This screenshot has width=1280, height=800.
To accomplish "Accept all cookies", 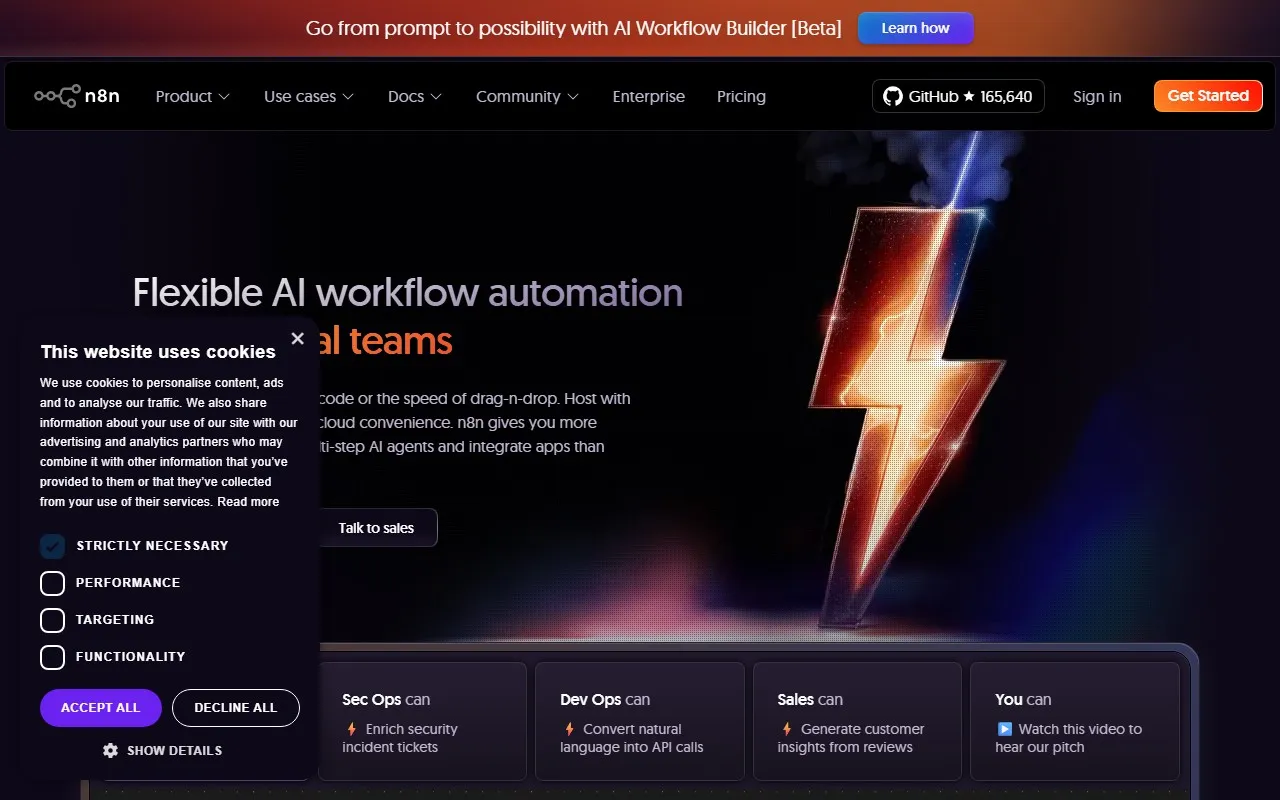I will [100, 707].
